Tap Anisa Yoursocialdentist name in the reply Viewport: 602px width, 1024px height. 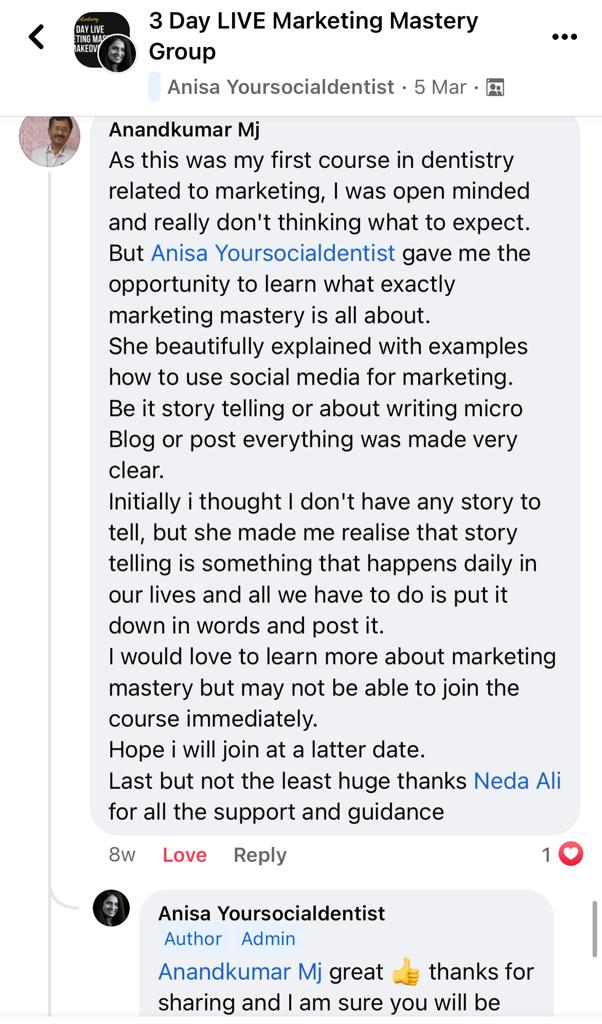tap(271, 913)
